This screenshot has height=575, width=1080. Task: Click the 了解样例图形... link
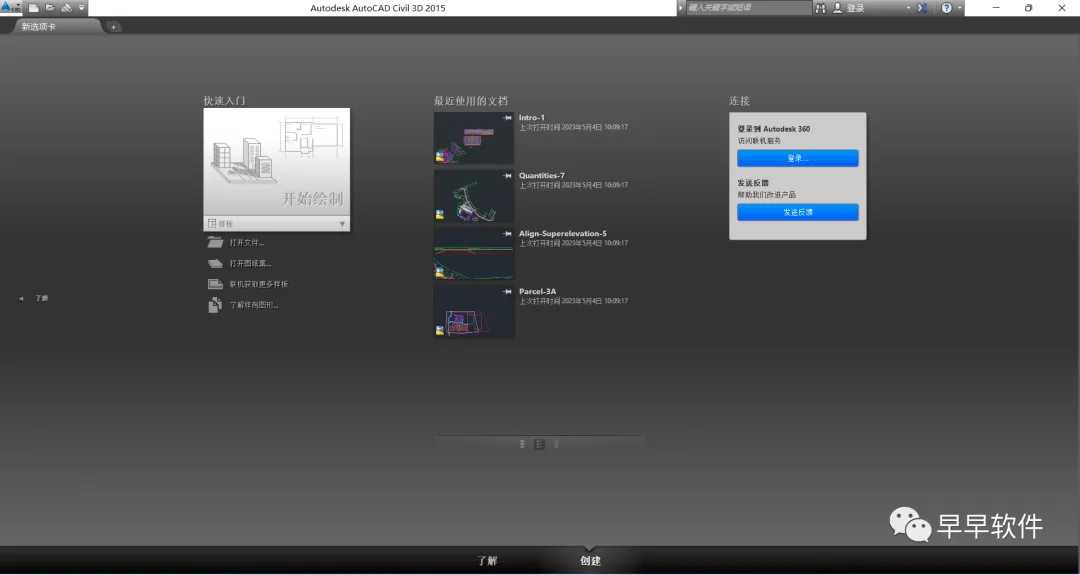coord(253,305)
